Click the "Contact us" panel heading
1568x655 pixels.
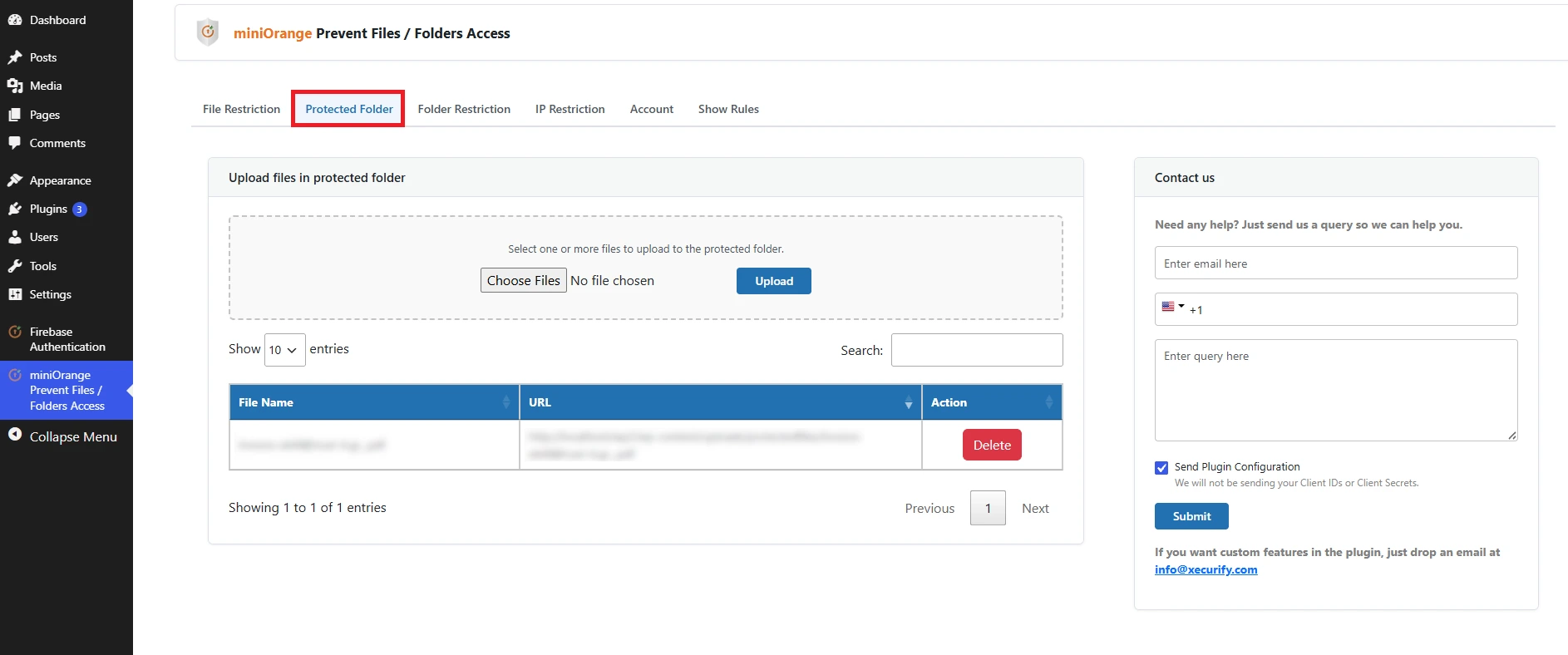(1185, 177)
